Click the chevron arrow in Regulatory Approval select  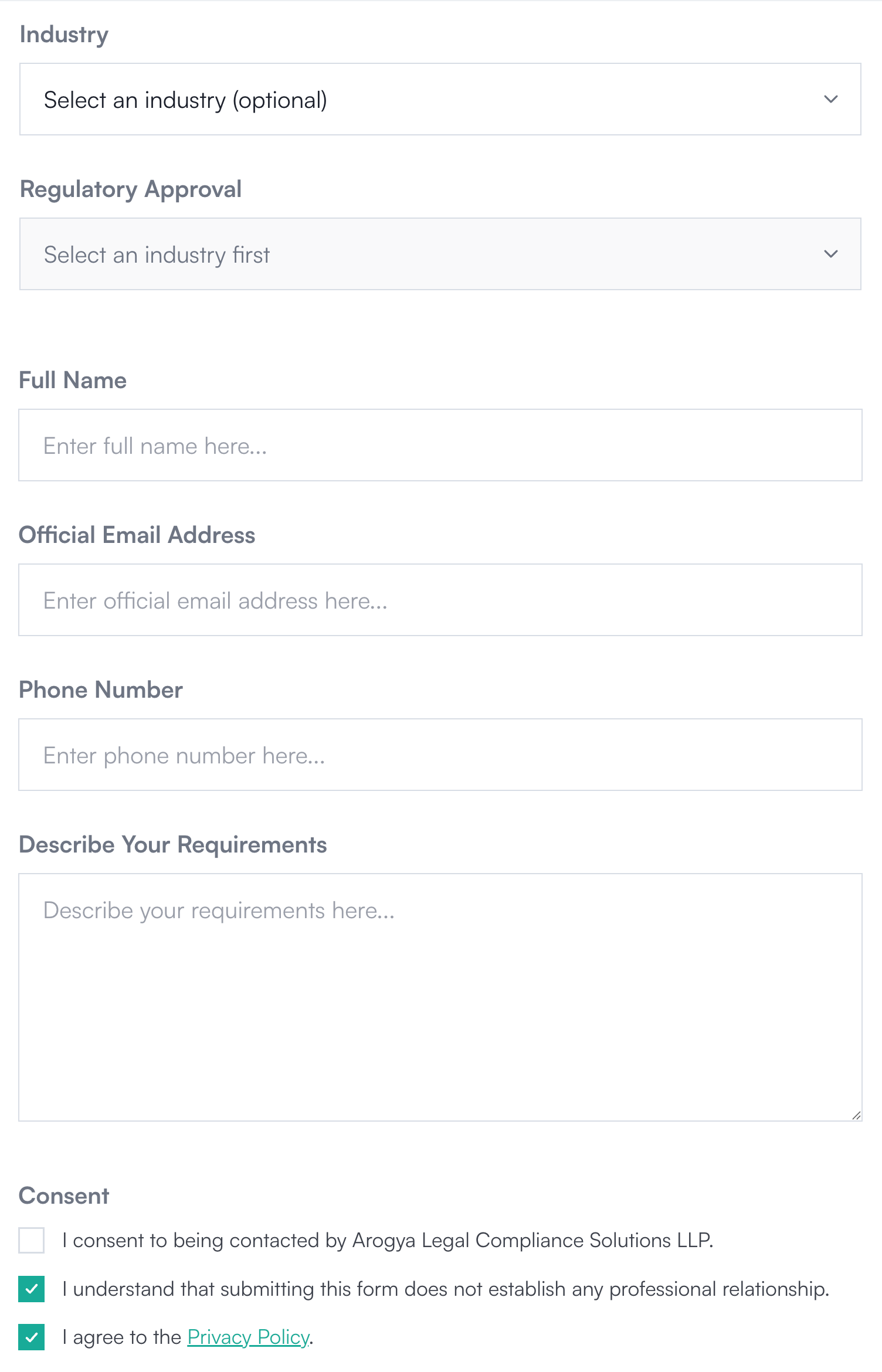click(x=830, y=254)
